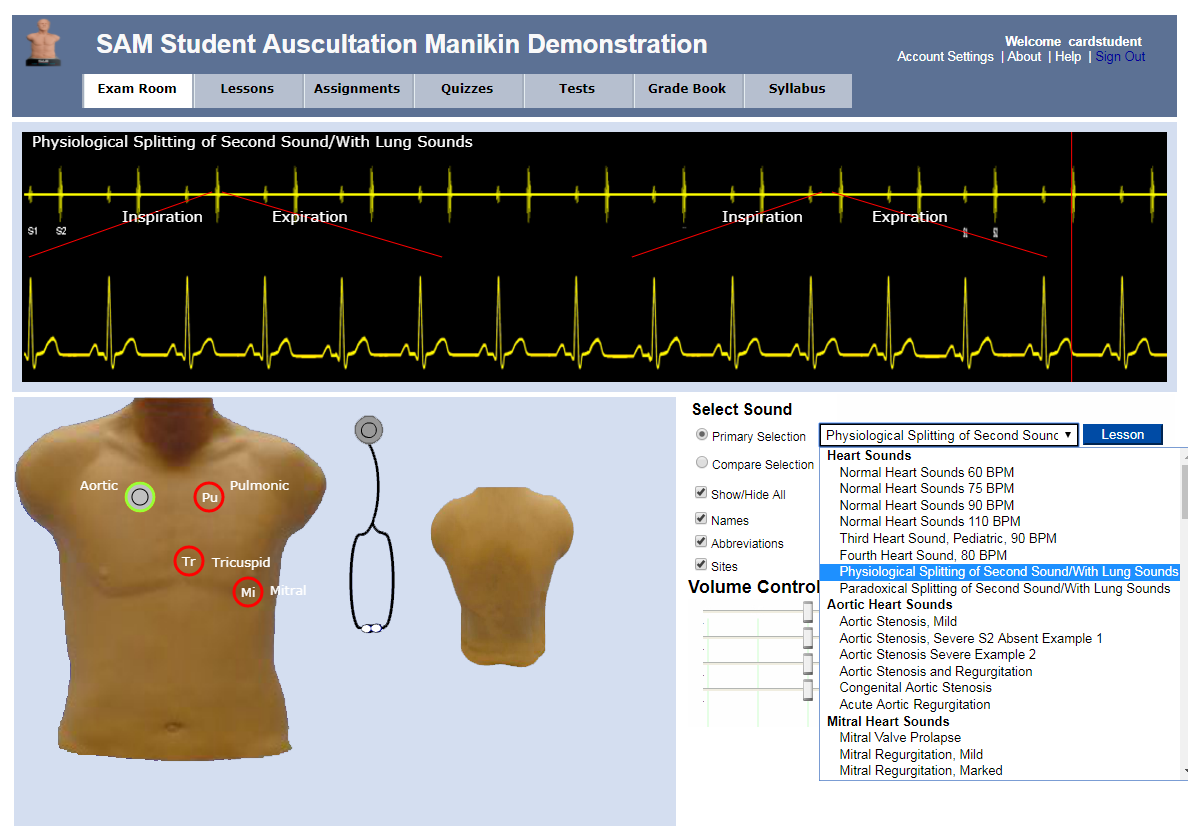The image size is (1188, 826).
Task: Switch to the Tests tab
Action: (577, 90)
